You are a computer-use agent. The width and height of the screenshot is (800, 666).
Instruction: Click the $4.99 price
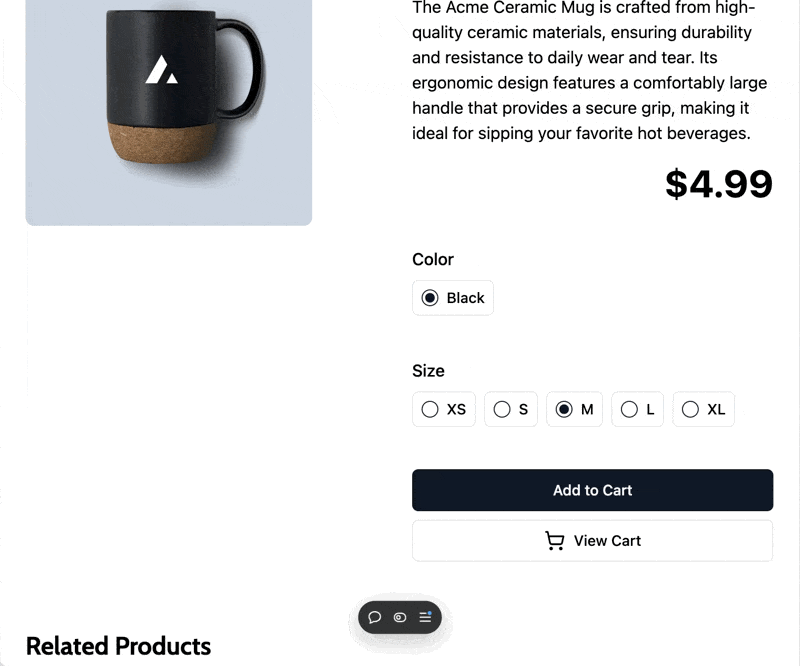[718, 184]
